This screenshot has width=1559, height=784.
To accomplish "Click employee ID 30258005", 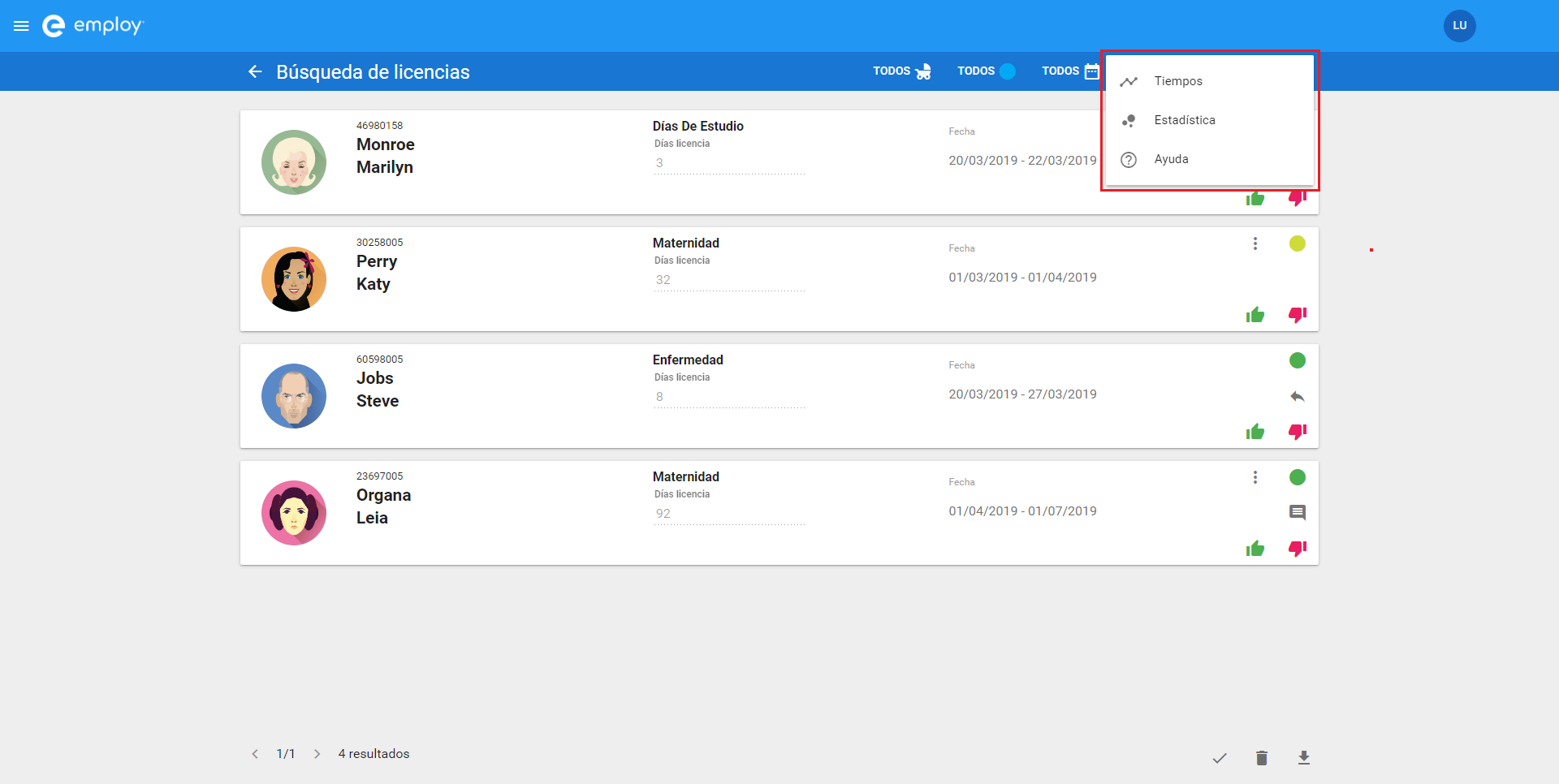I will pyautogui.click(x=379, y=243).
